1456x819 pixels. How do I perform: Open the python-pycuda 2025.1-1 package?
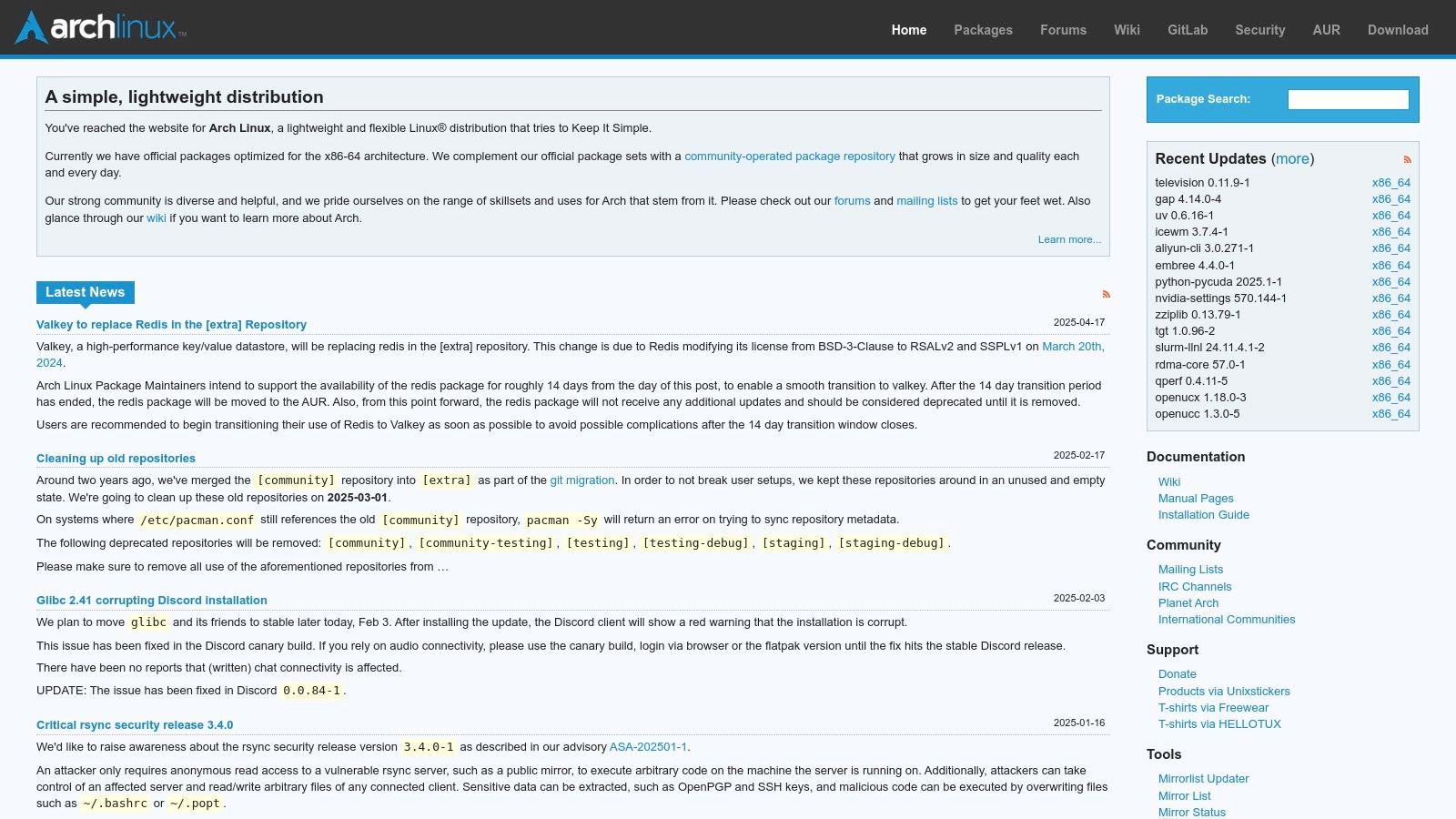[x=1218, y=282]
